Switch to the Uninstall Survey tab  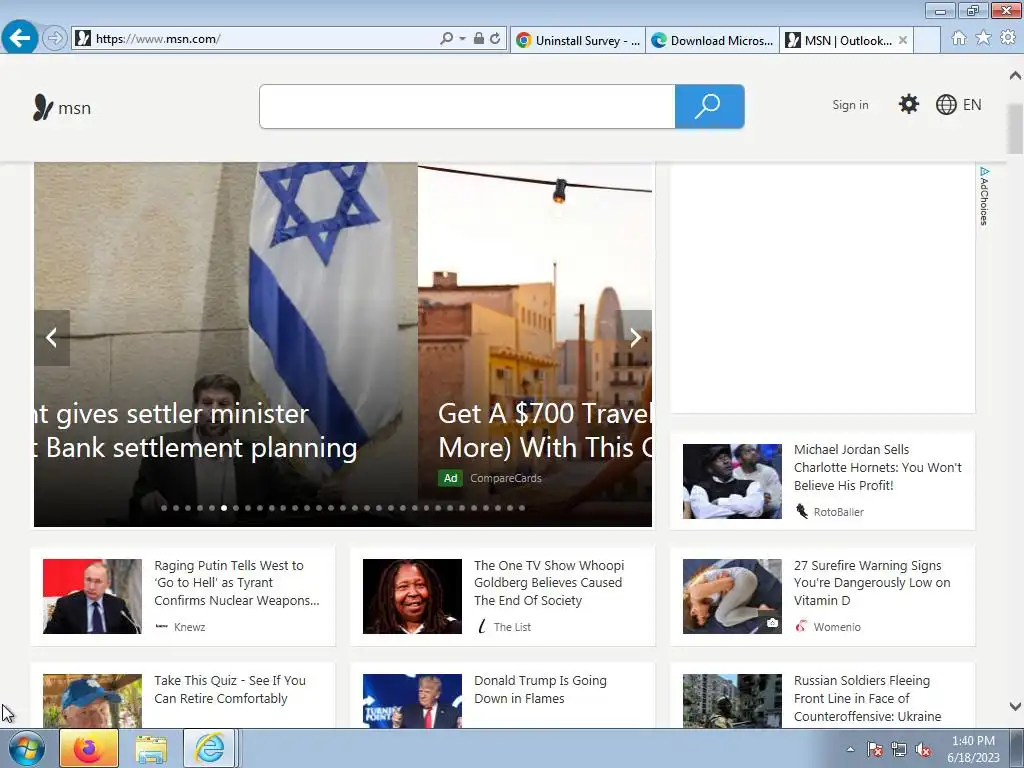[x=578, y=40]
